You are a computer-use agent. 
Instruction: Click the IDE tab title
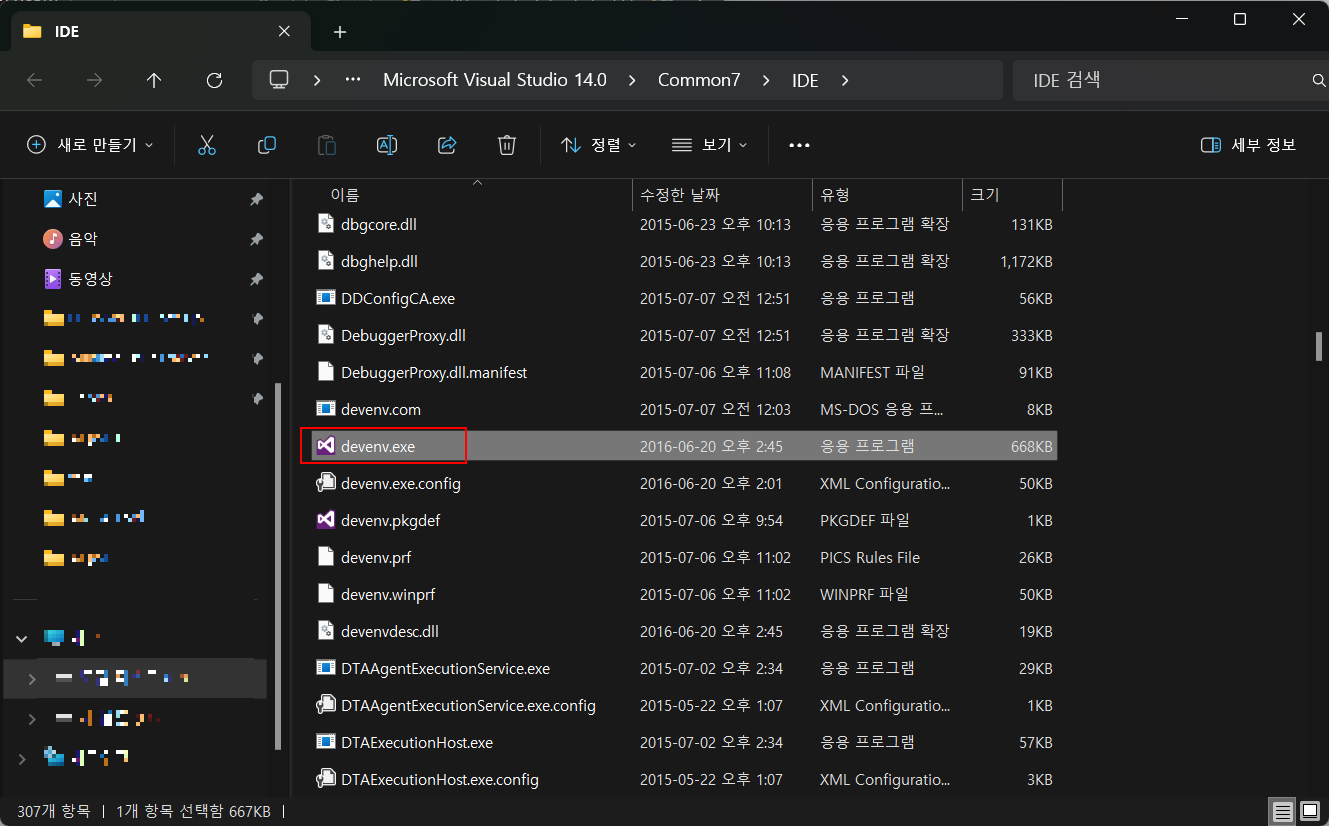pyautogui.click(x=67, y=32)
